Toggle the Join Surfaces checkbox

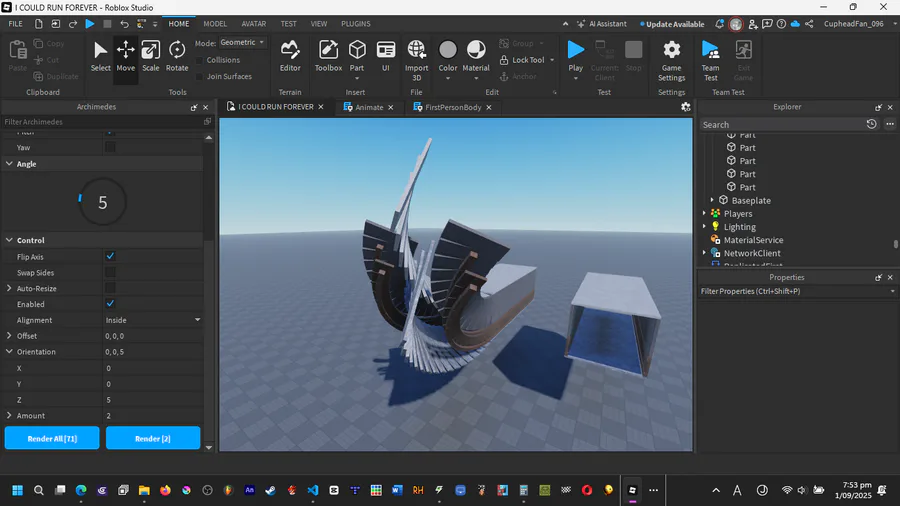point(200,76)
